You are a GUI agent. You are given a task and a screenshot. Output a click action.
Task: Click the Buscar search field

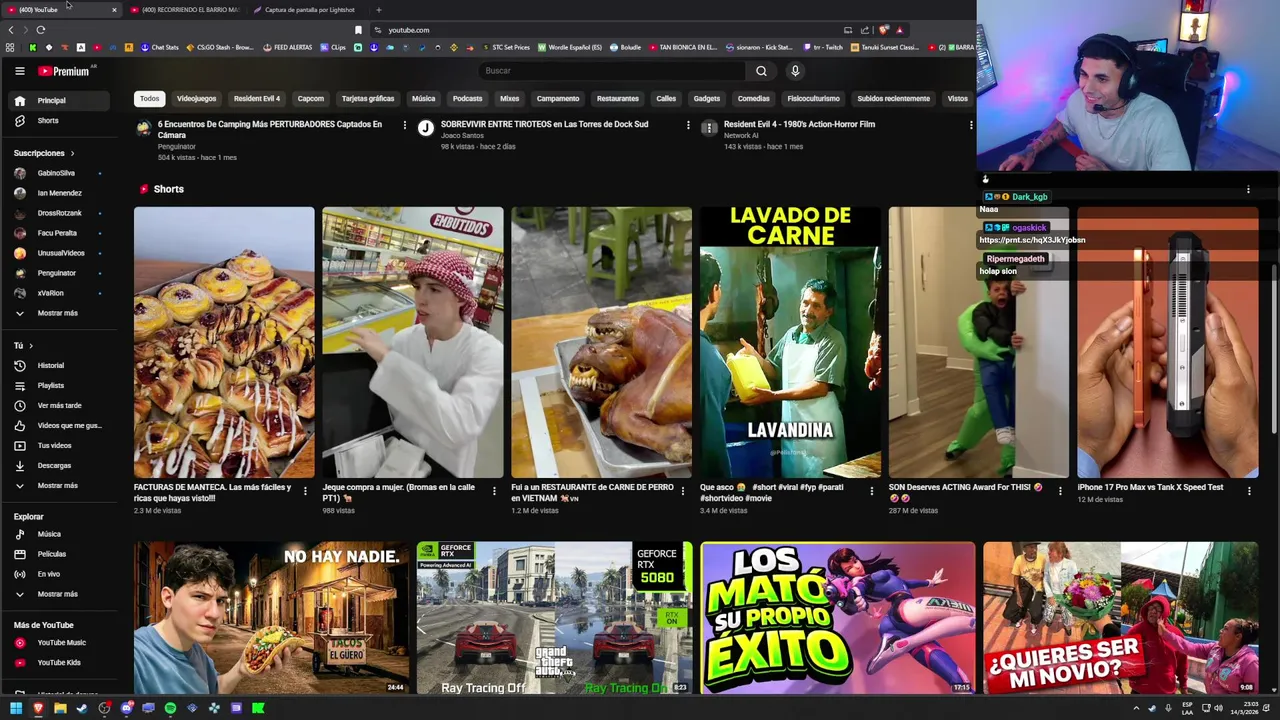pyautogui.click(x=612, y=71)
